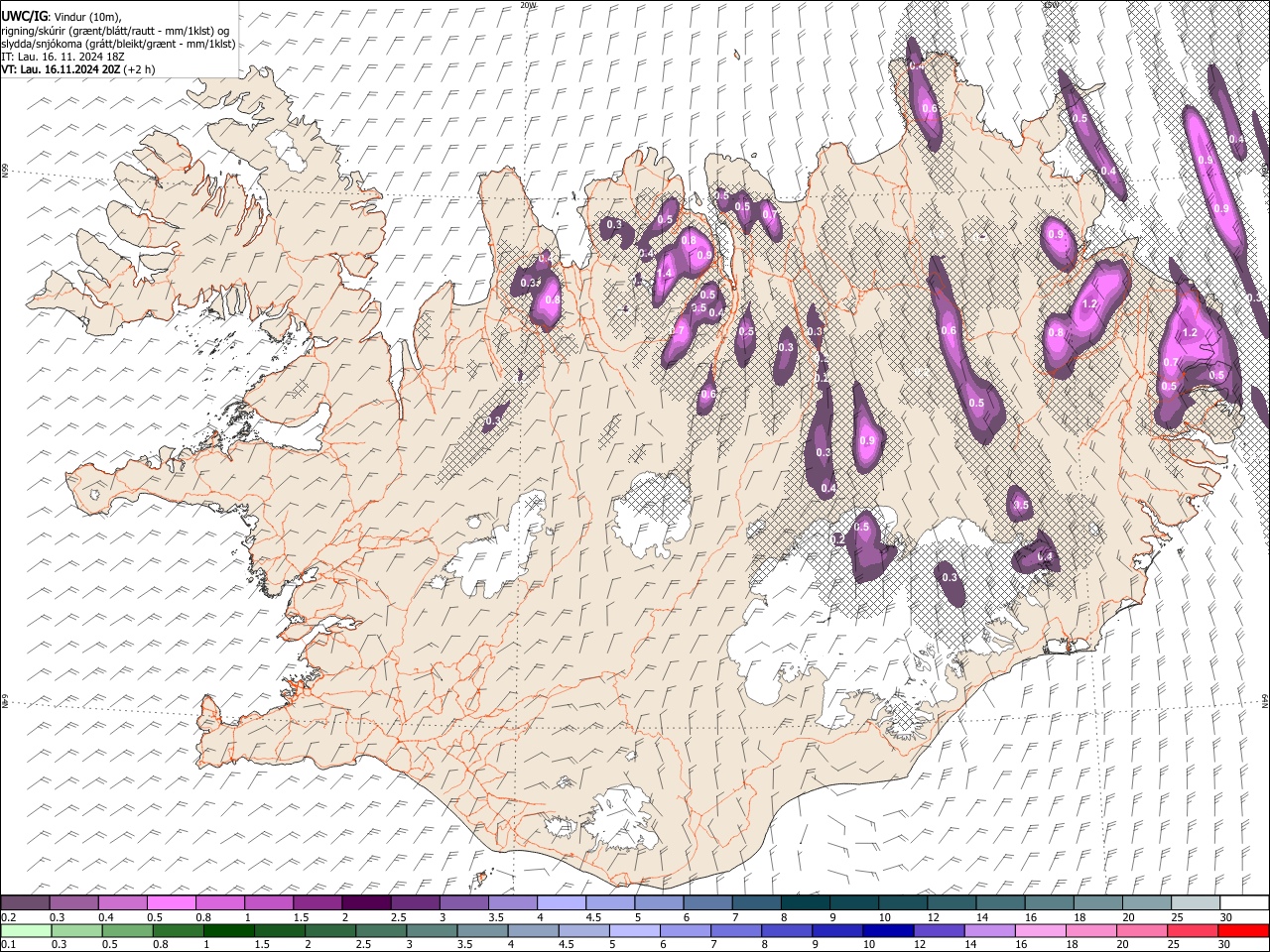The image size is (1270, 952).
Task: Pick the top-scale swatch from 3 to 3.5
Action: (463, 903)
